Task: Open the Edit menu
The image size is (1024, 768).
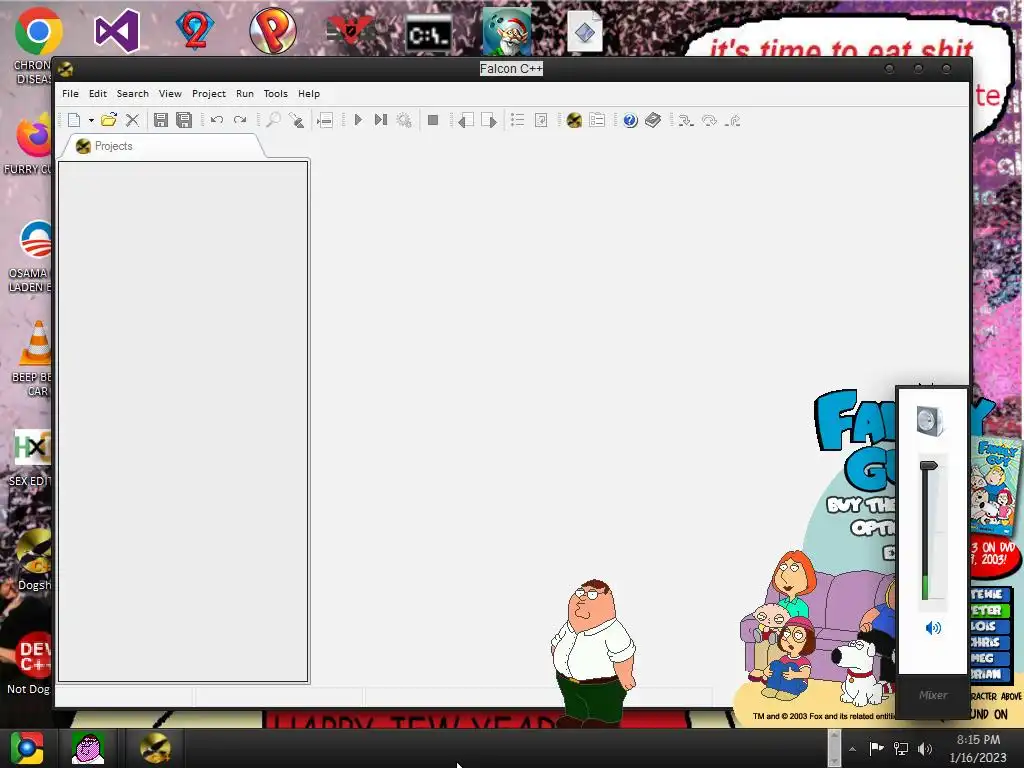Action: 98,93
